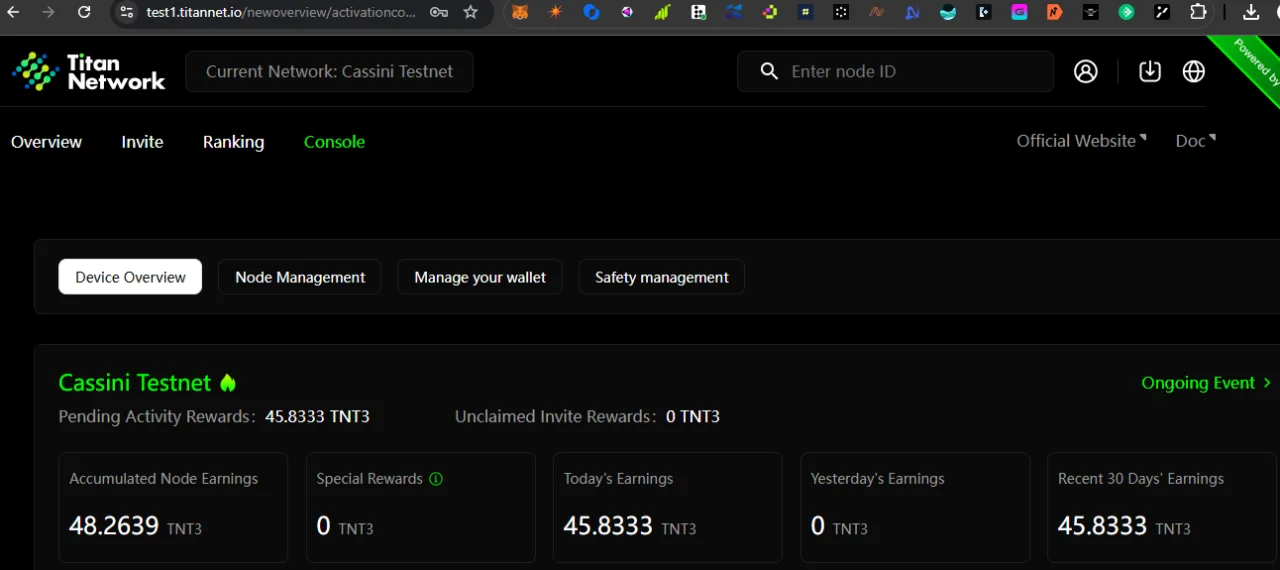Reload the page with the refresh icon
Screen dimensions: 1280x570
pyautogui.click(x=84, y=12)
